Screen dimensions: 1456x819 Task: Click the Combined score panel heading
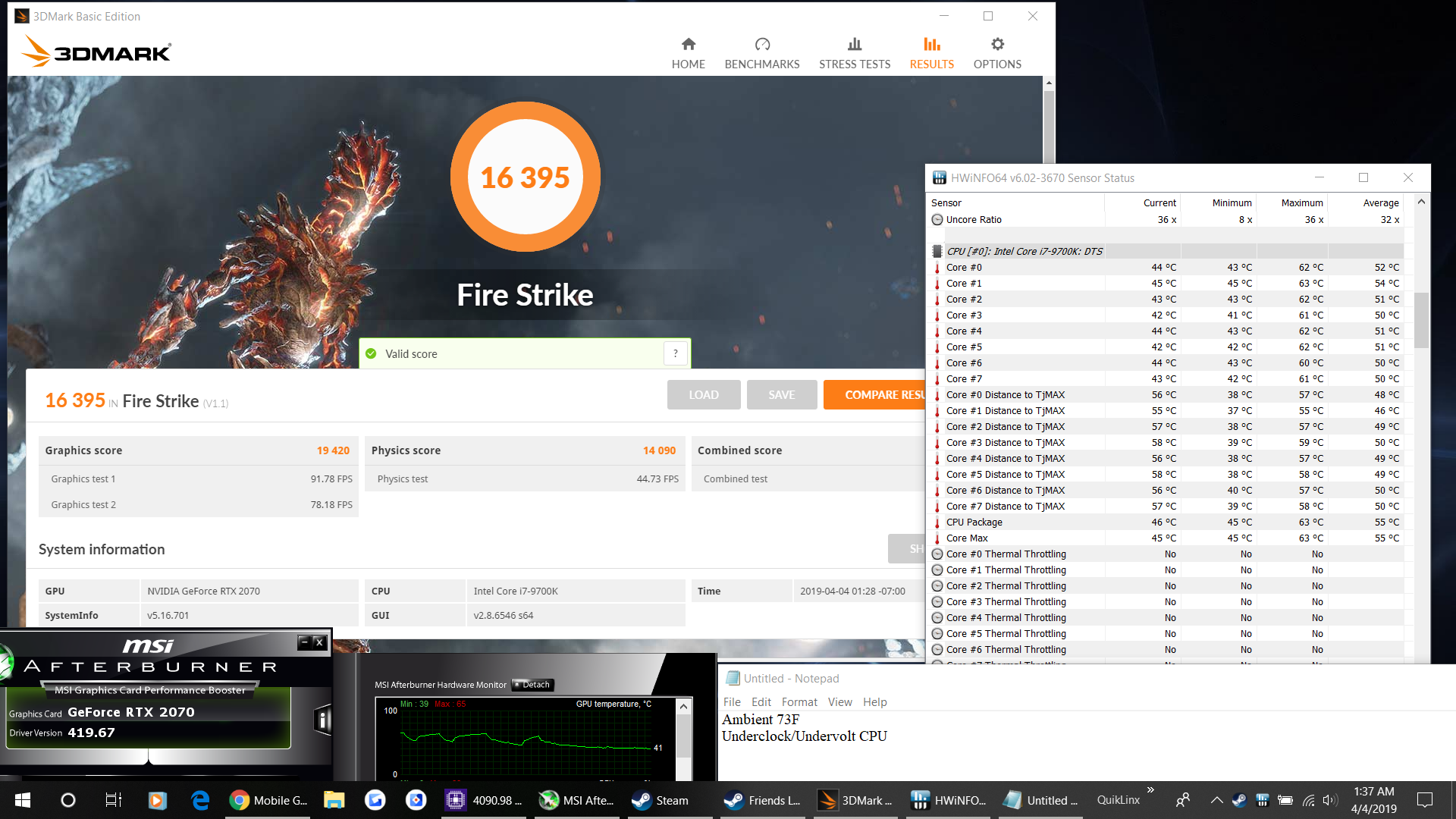tap(739, 450)
